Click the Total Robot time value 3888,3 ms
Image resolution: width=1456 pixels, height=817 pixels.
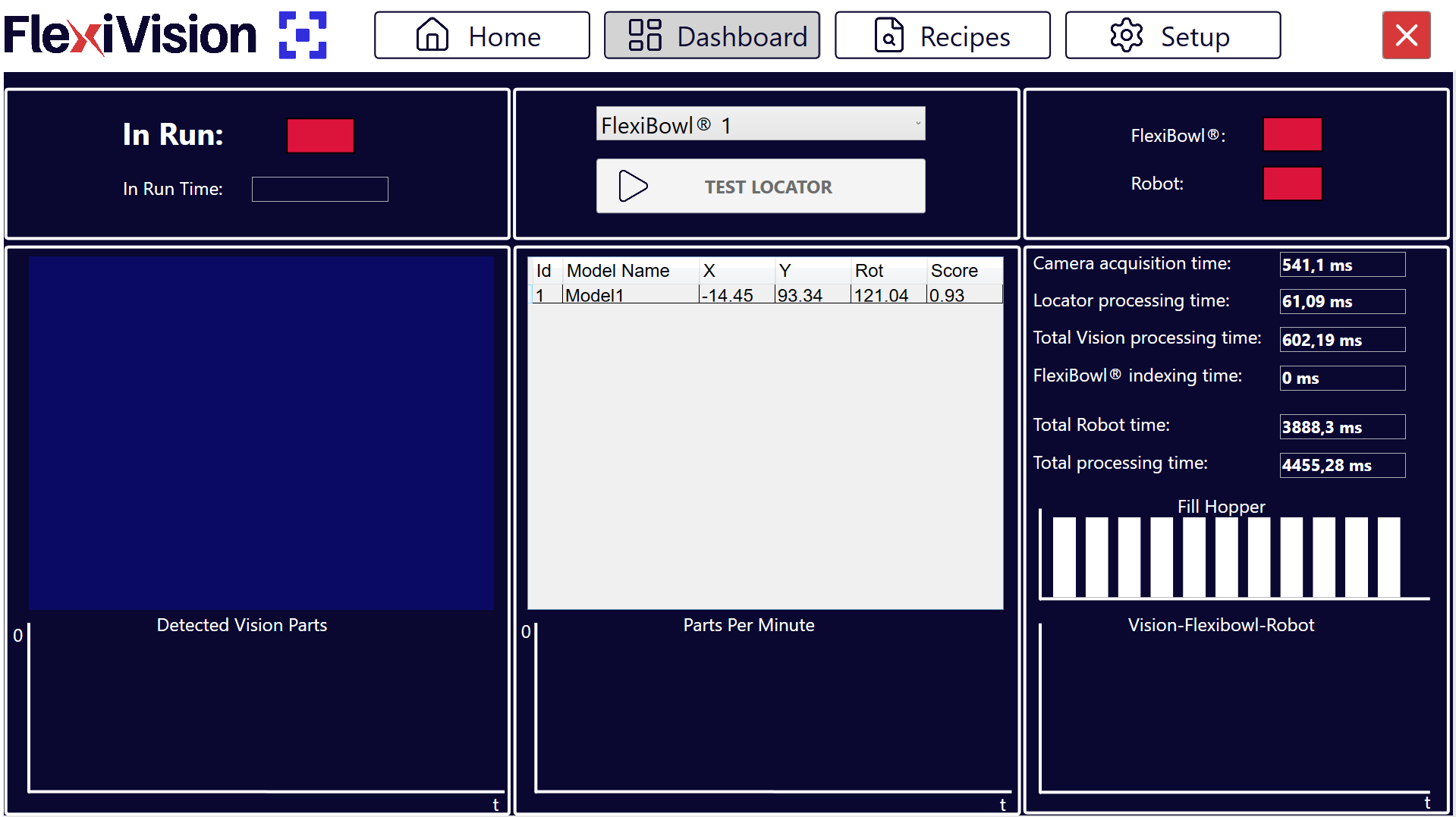pyautogui.click(x=1342, y=427)
